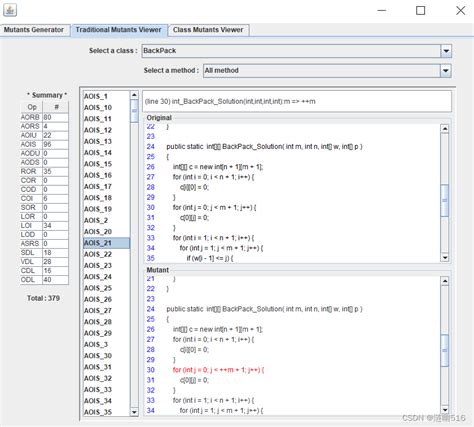Click the Mutant code pane scroll-down arrow
The width and height of the screenshot is (474, 427).
tap(445, 410)
